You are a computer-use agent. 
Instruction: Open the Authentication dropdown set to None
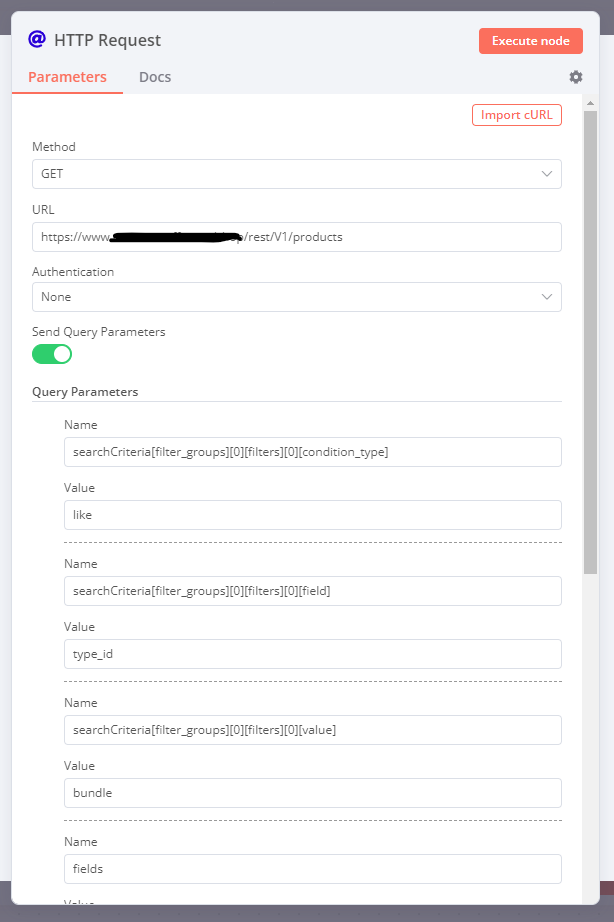click(296, 297)
